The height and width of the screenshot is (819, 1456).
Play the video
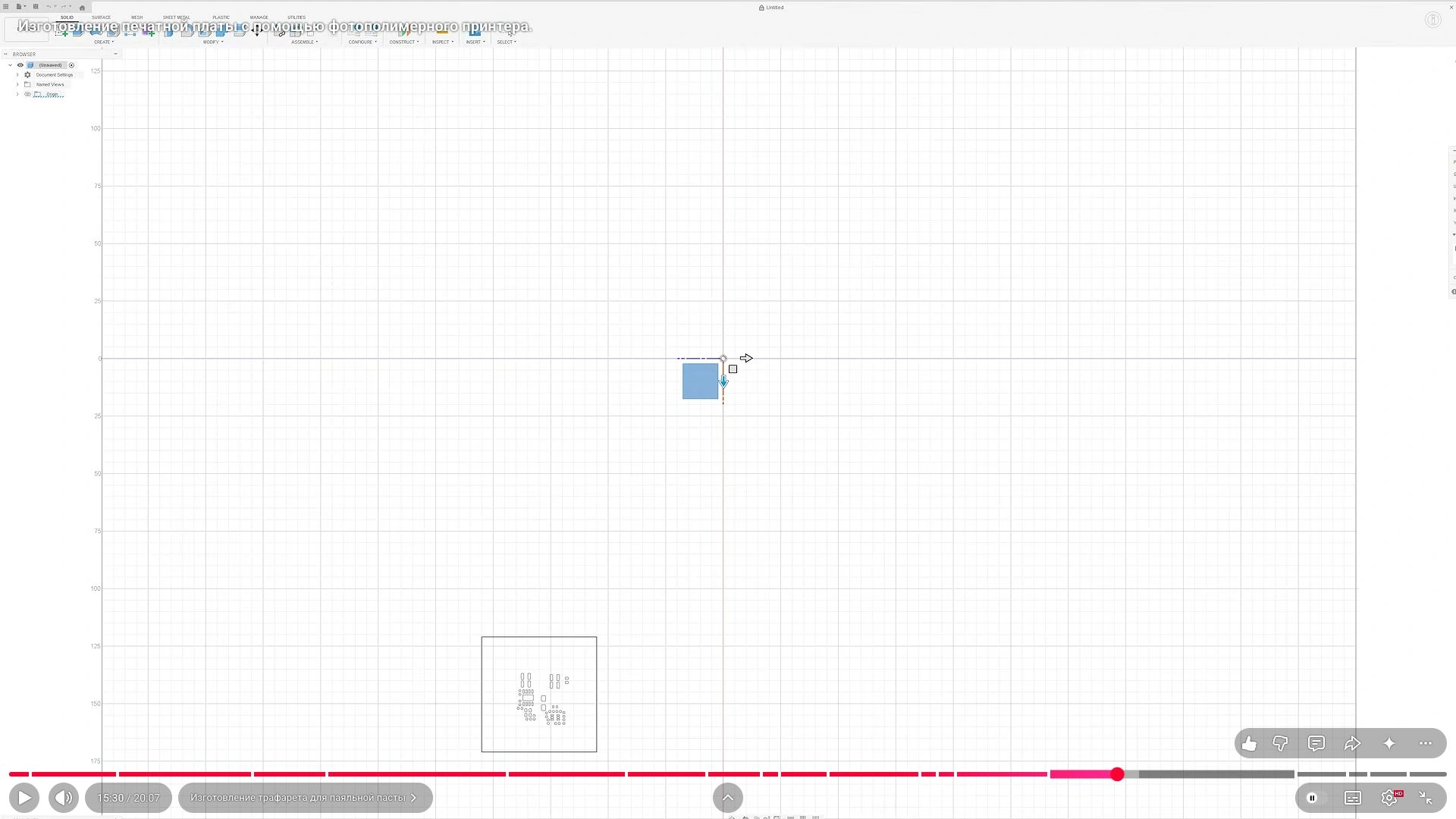coord(24,798)
